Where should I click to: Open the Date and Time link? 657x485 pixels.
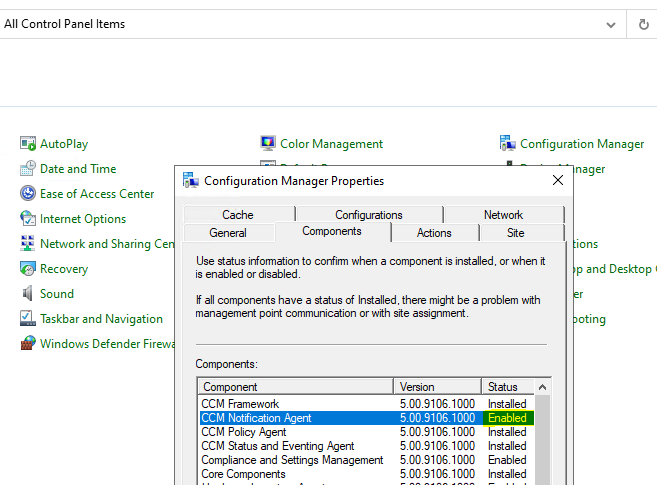(x=78, y=169)
